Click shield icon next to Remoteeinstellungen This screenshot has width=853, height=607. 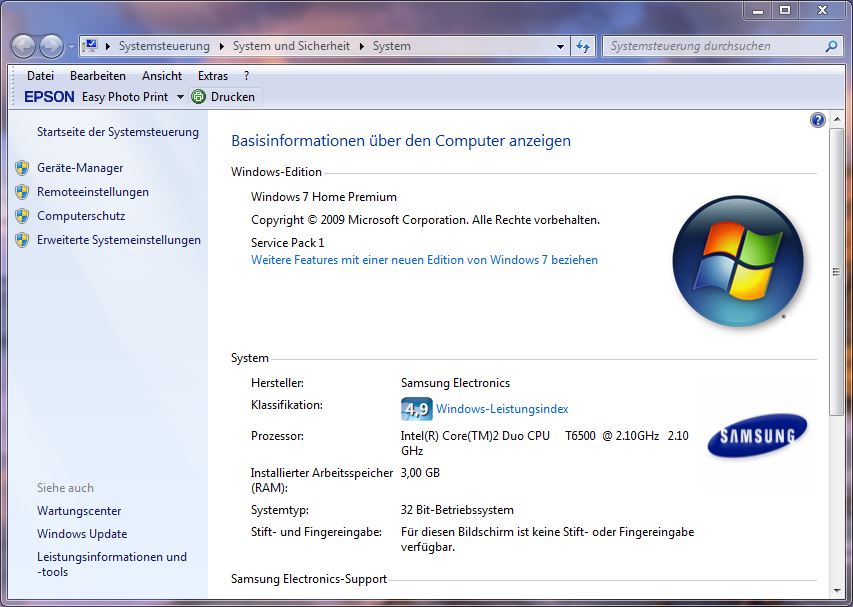pos(22,192)
